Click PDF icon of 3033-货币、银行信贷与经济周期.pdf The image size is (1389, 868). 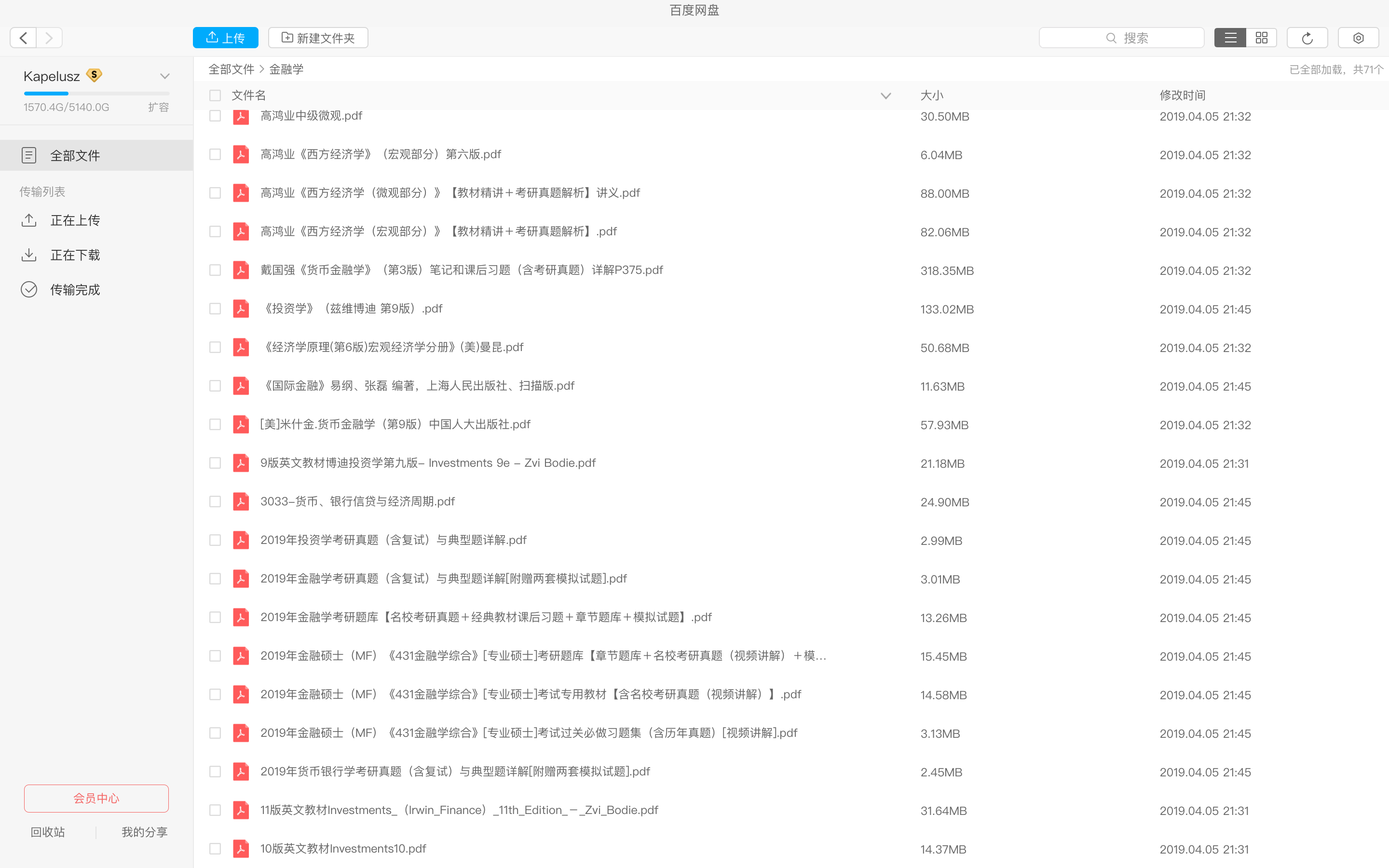tap(241, 501)
